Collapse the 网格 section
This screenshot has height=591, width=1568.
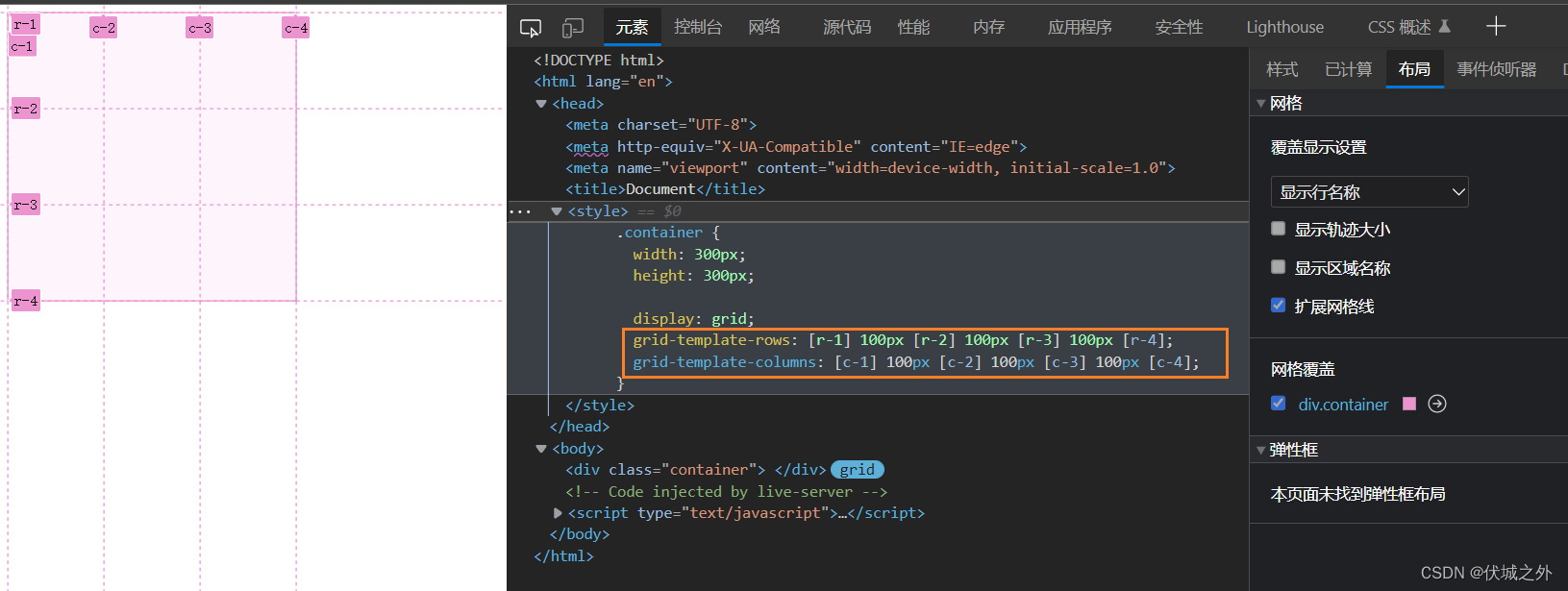(1260, 104)
